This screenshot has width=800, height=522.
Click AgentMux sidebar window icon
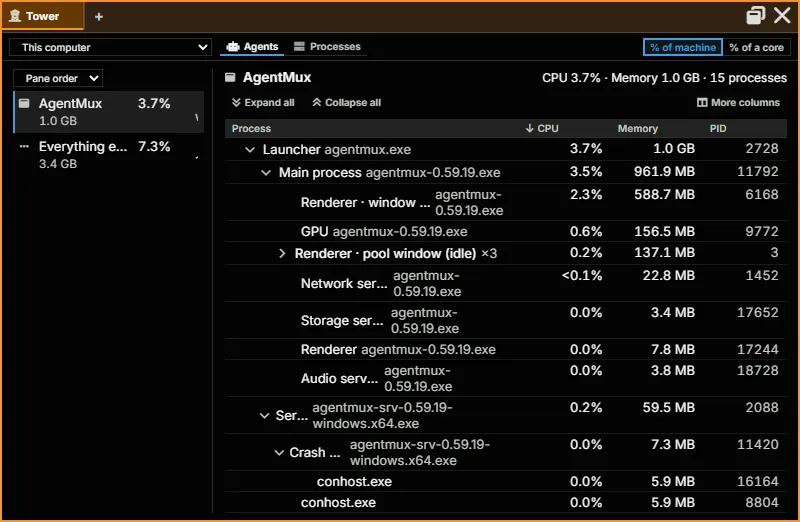24,104
